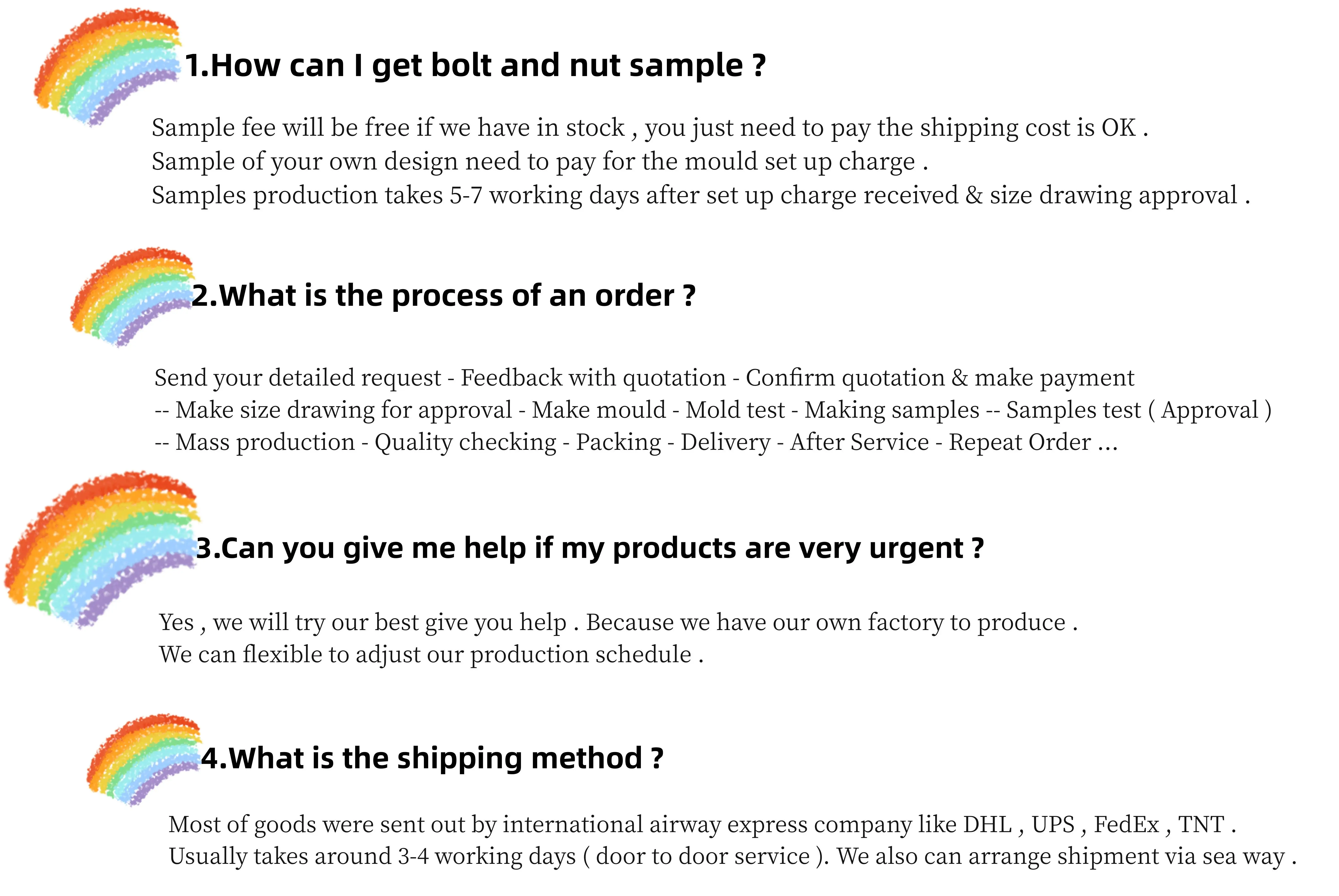
Task: Click the rainbow icon beside question 4
Action: pos(144,759)
